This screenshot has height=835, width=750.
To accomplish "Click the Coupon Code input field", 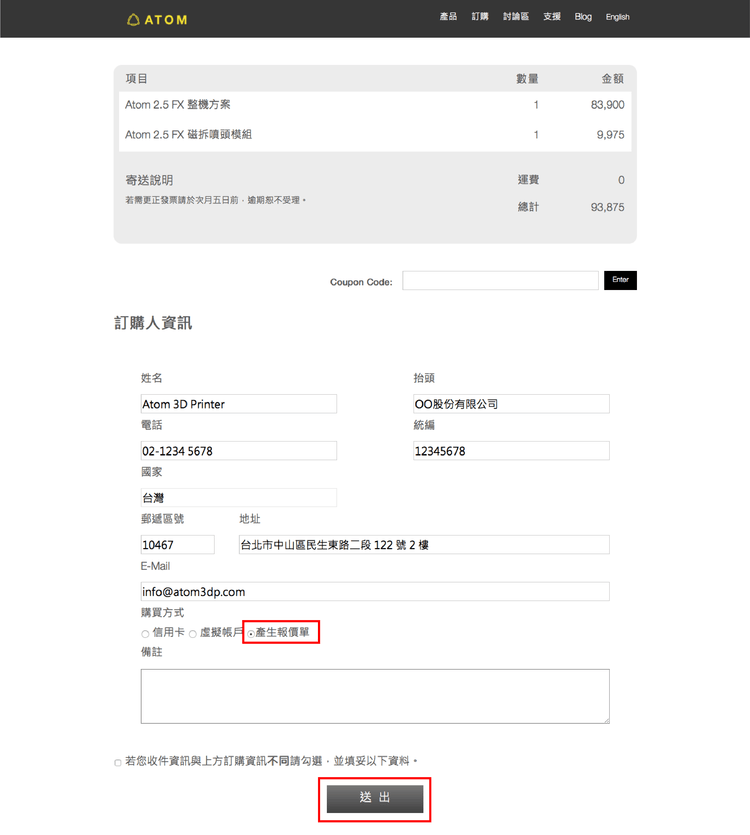I will [x=500, y=281].
